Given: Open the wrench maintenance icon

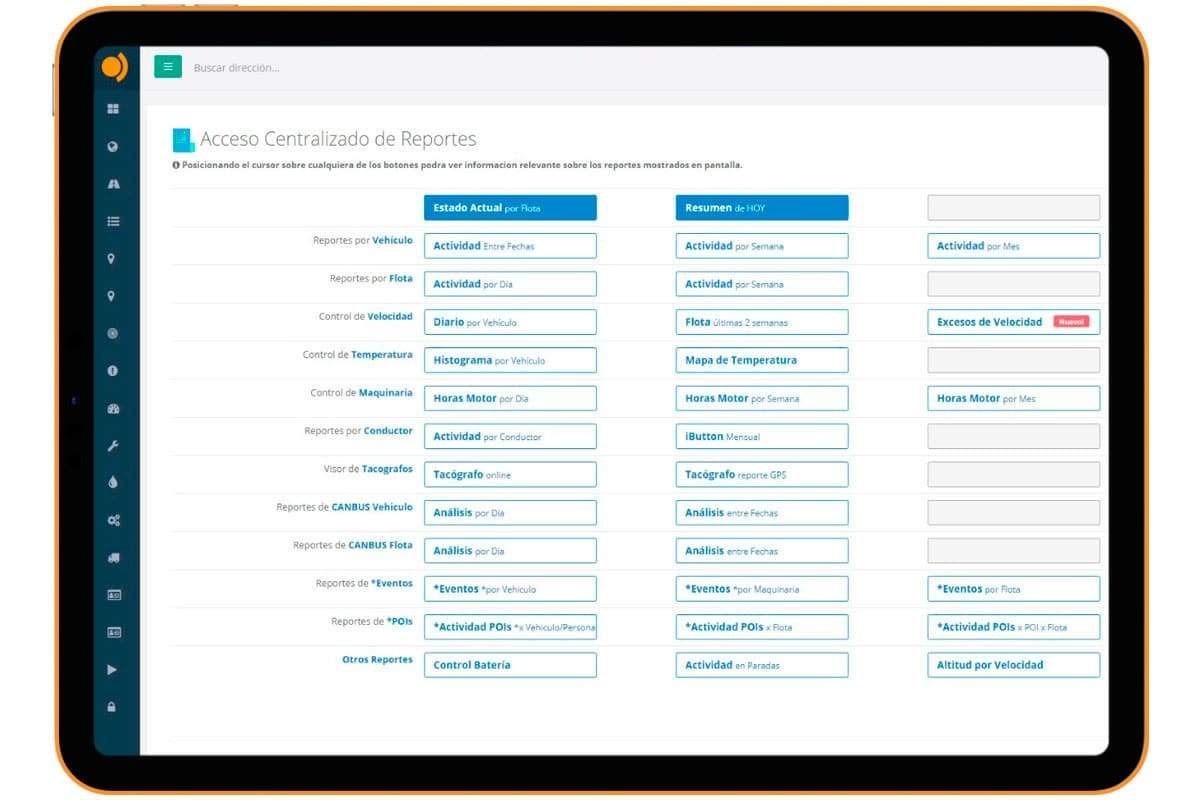Looking at the screenshot, I should click(112, 446).
